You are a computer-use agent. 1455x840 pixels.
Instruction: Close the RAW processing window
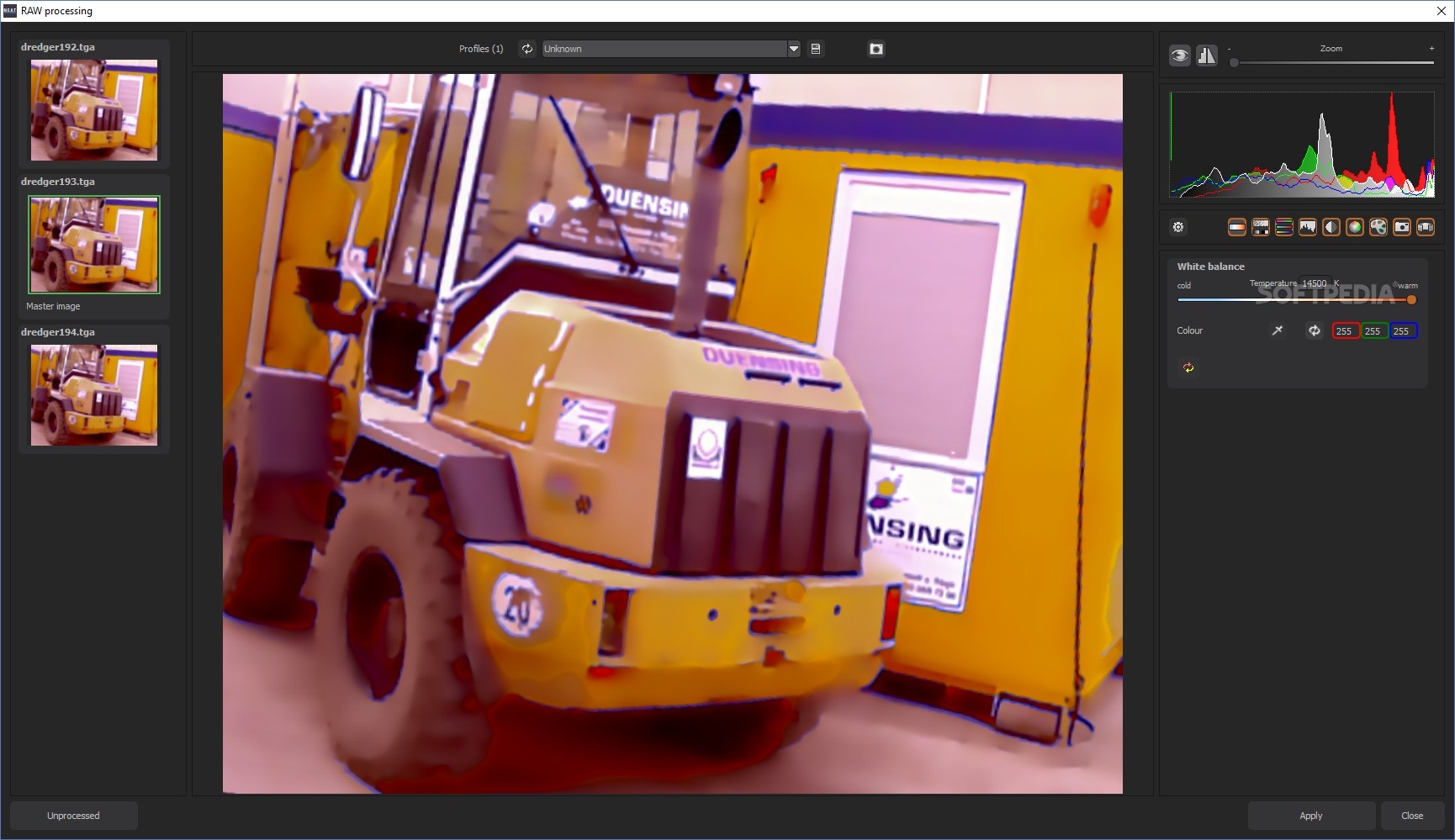[1441, 11]
